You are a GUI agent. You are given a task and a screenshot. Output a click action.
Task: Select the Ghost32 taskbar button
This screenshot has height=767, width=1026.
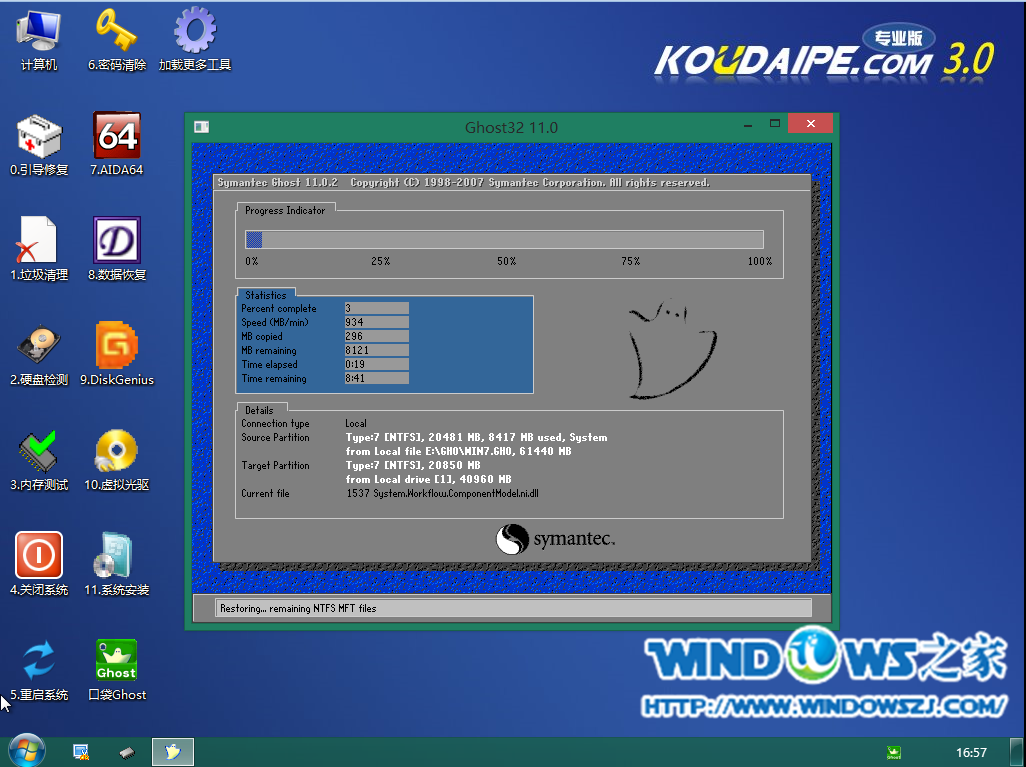pos(172,751)
